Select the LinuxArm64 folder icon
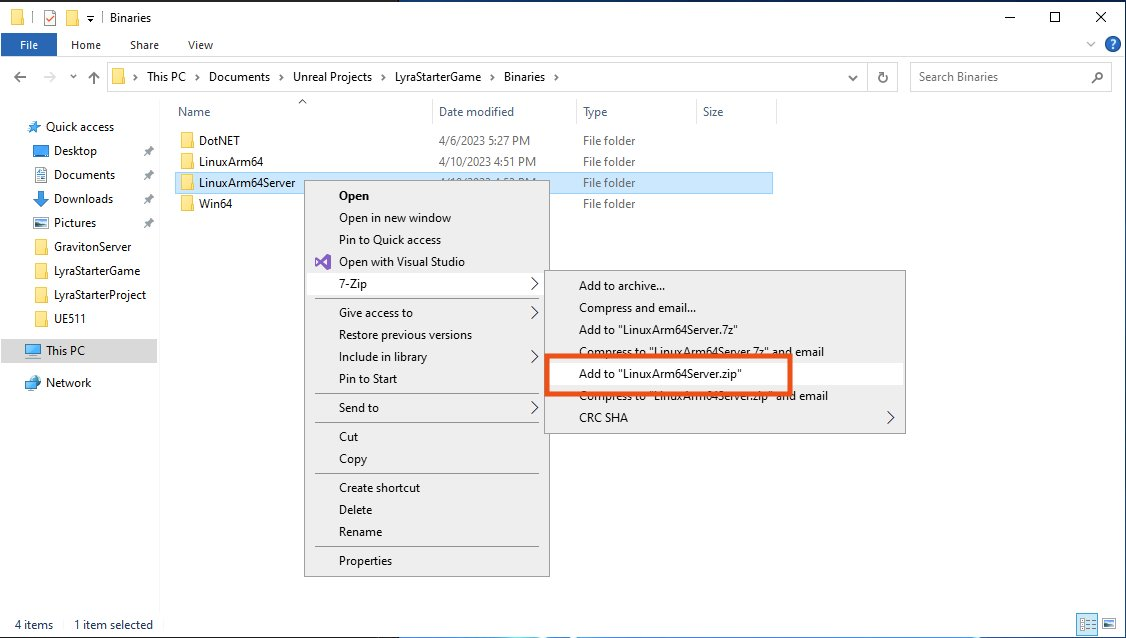1126x638 pixels. coord(187,162)
